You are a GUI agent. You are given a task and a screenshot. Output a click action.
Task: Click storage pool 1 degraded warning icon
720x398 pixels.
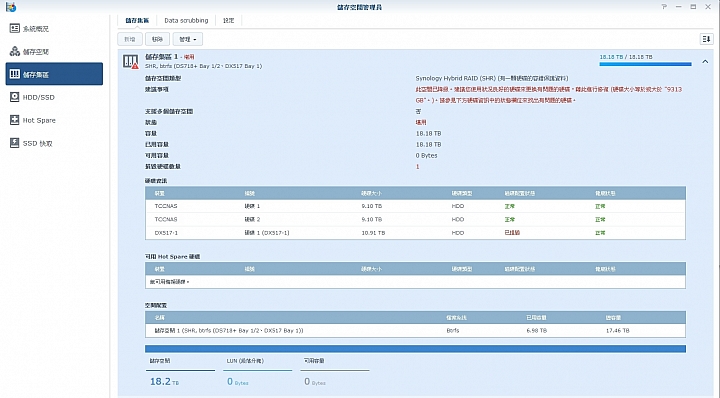[x=131, y=62]
